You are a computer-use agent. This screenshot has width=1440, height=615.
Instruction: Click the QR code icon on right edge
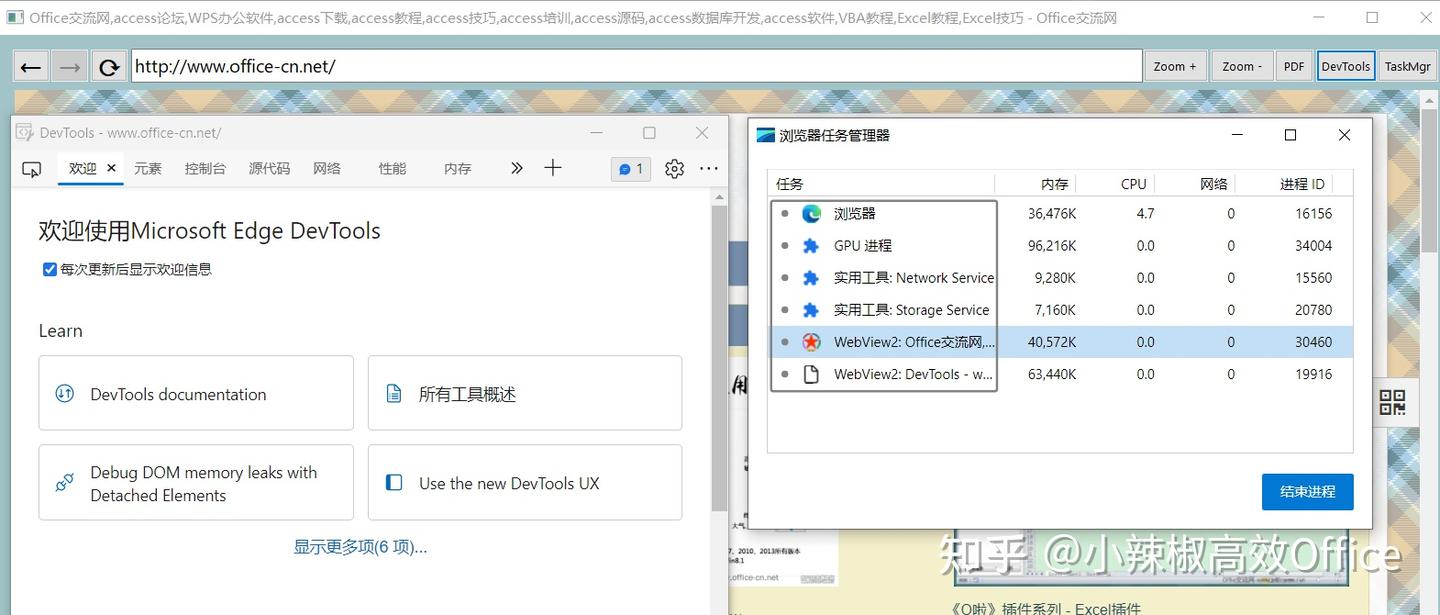(x=1392, y=402)
